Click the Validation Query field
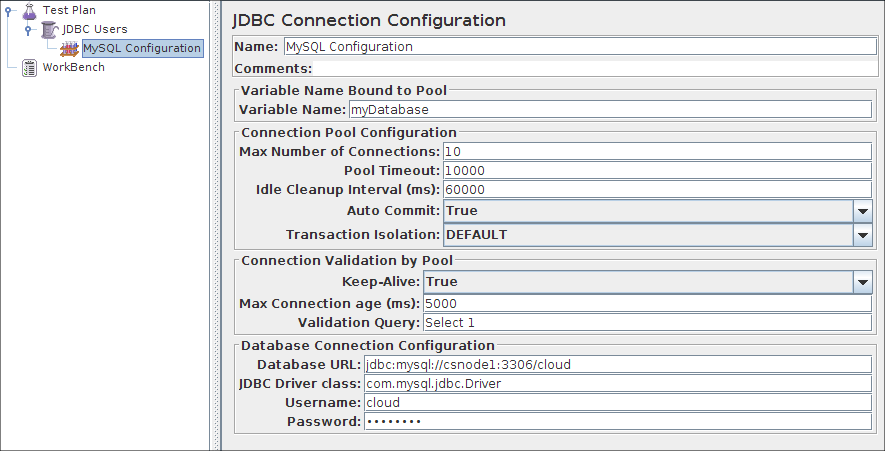This screenshot has width=885, height=451. click(647, 323)
